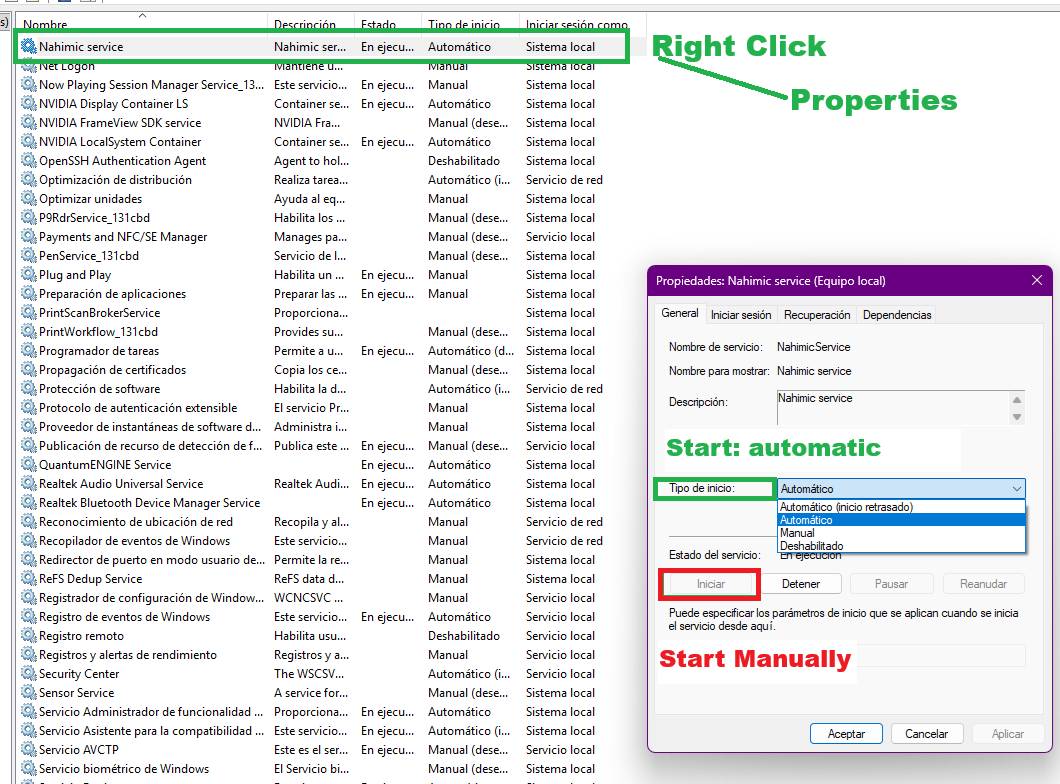This screenshot has height=784, width=1060.
Task: Open the Tipo de inicio dropdown arrow
Action: pos(1016,489)
